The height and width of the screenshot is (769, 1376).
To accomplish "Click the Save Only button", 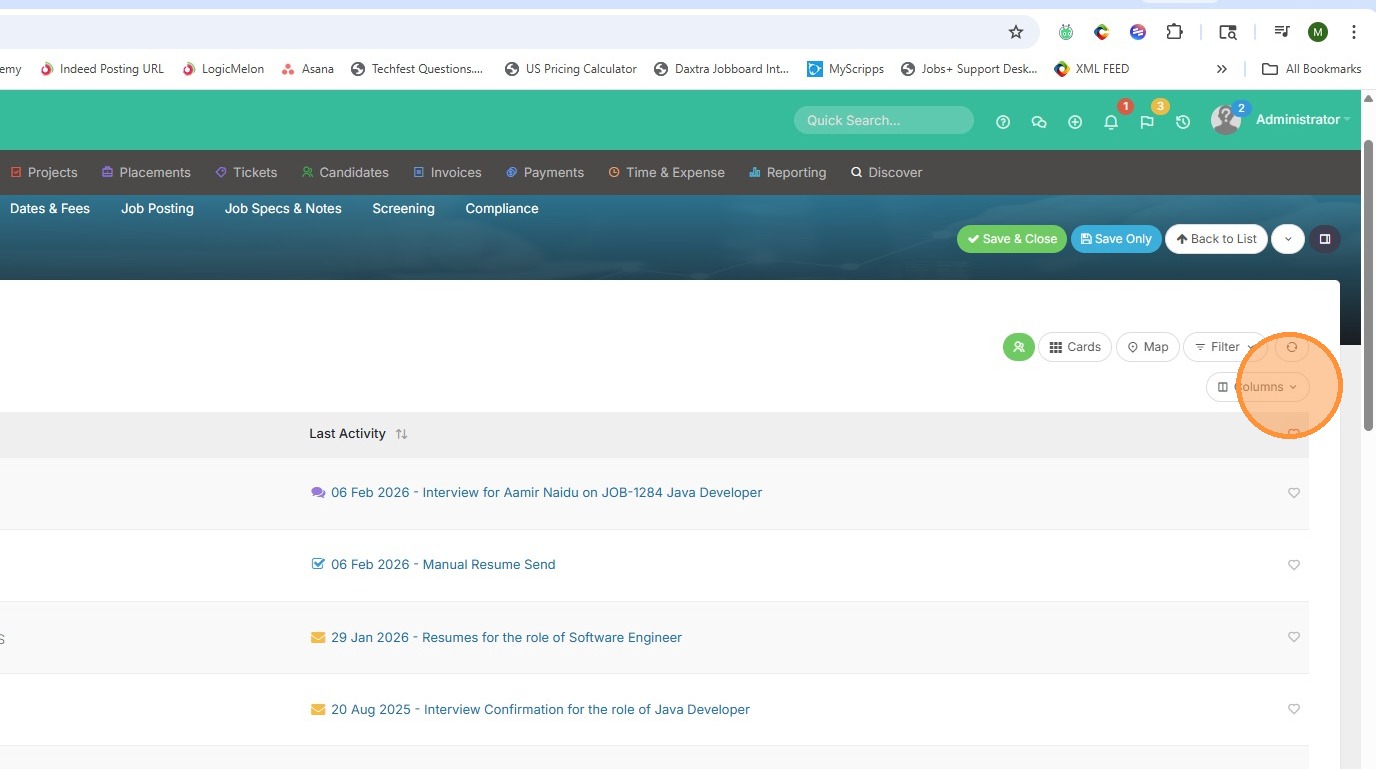I will tap(1116, 239).
